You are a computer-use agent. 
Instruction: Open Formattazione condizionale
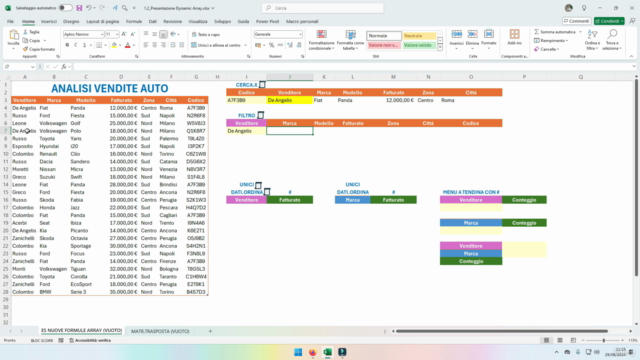(x=322, y=40)
